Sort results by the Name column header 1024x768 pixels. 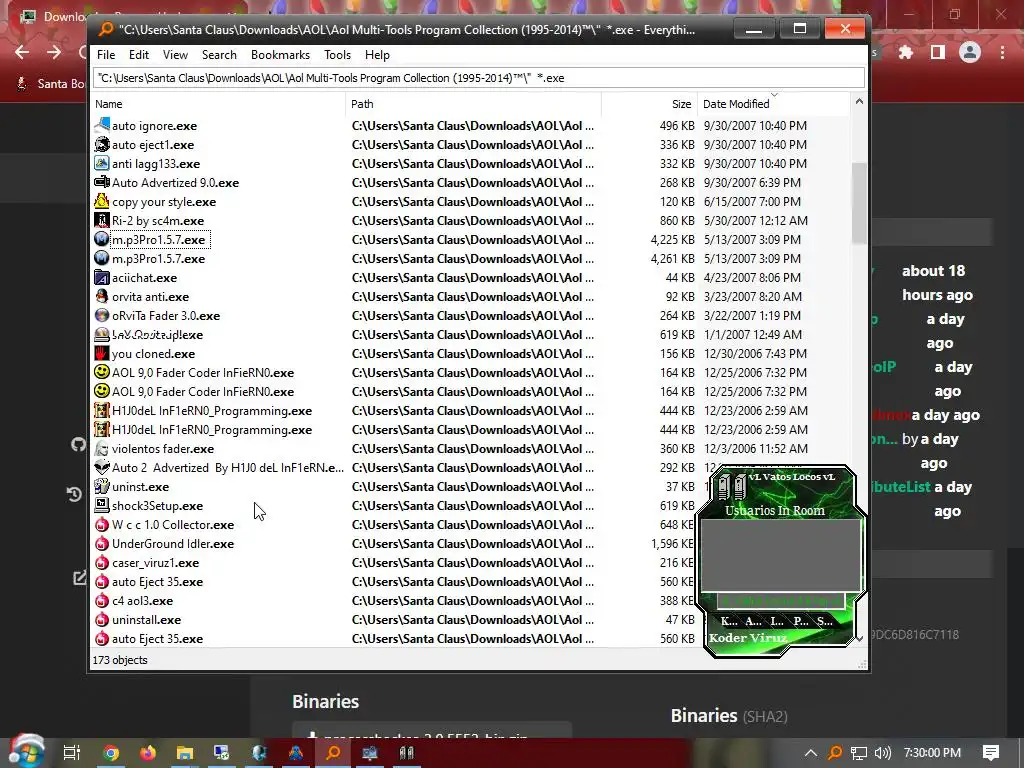tap(218, 104)
